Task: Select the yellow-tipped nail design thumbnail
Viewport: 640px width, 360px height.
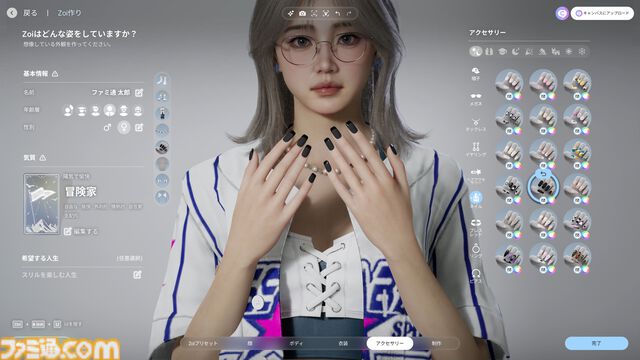Action: pos(577,83)
